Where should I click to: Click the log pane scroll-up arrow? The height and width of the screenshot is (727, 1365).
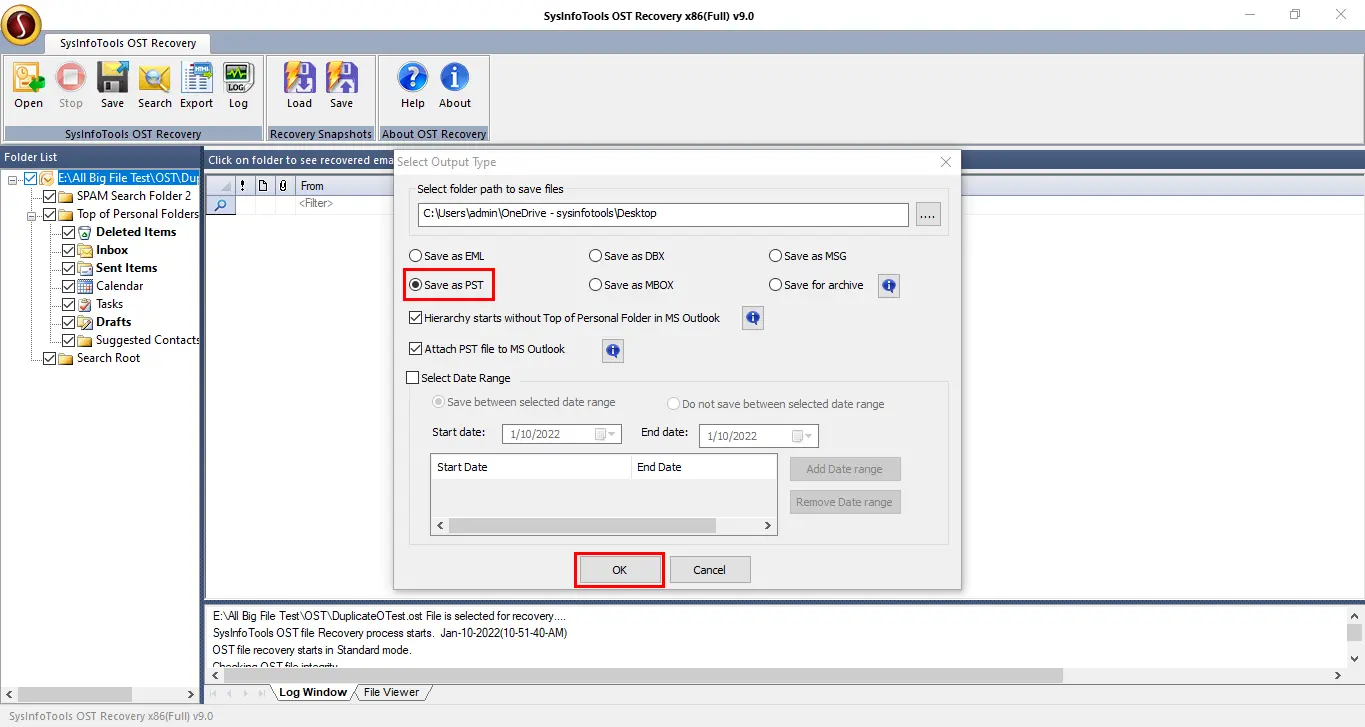pos(1354,615)
